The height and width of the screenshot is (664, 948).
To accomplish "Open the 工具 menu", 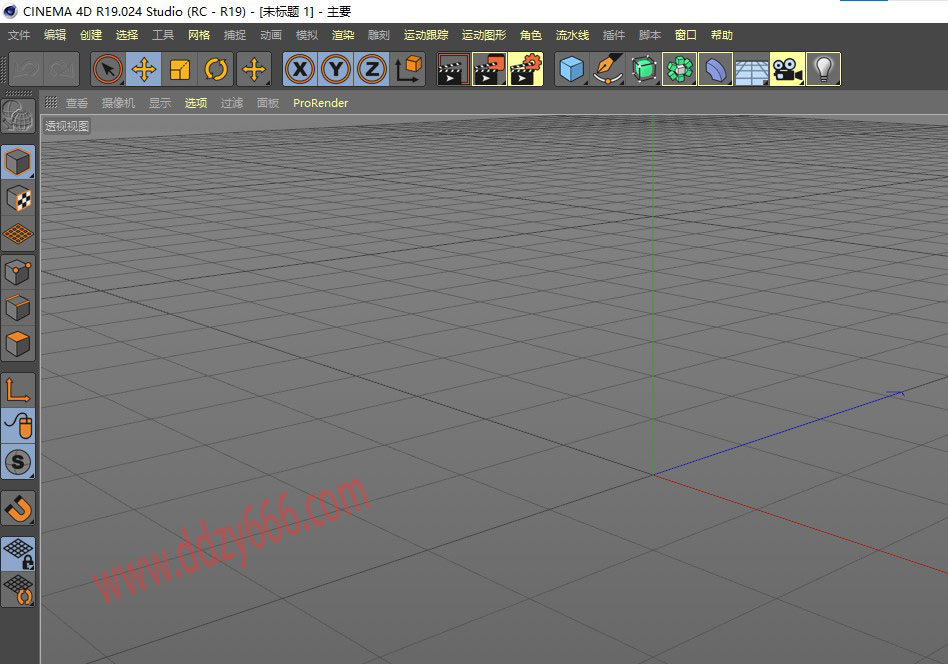I will 163,35.
